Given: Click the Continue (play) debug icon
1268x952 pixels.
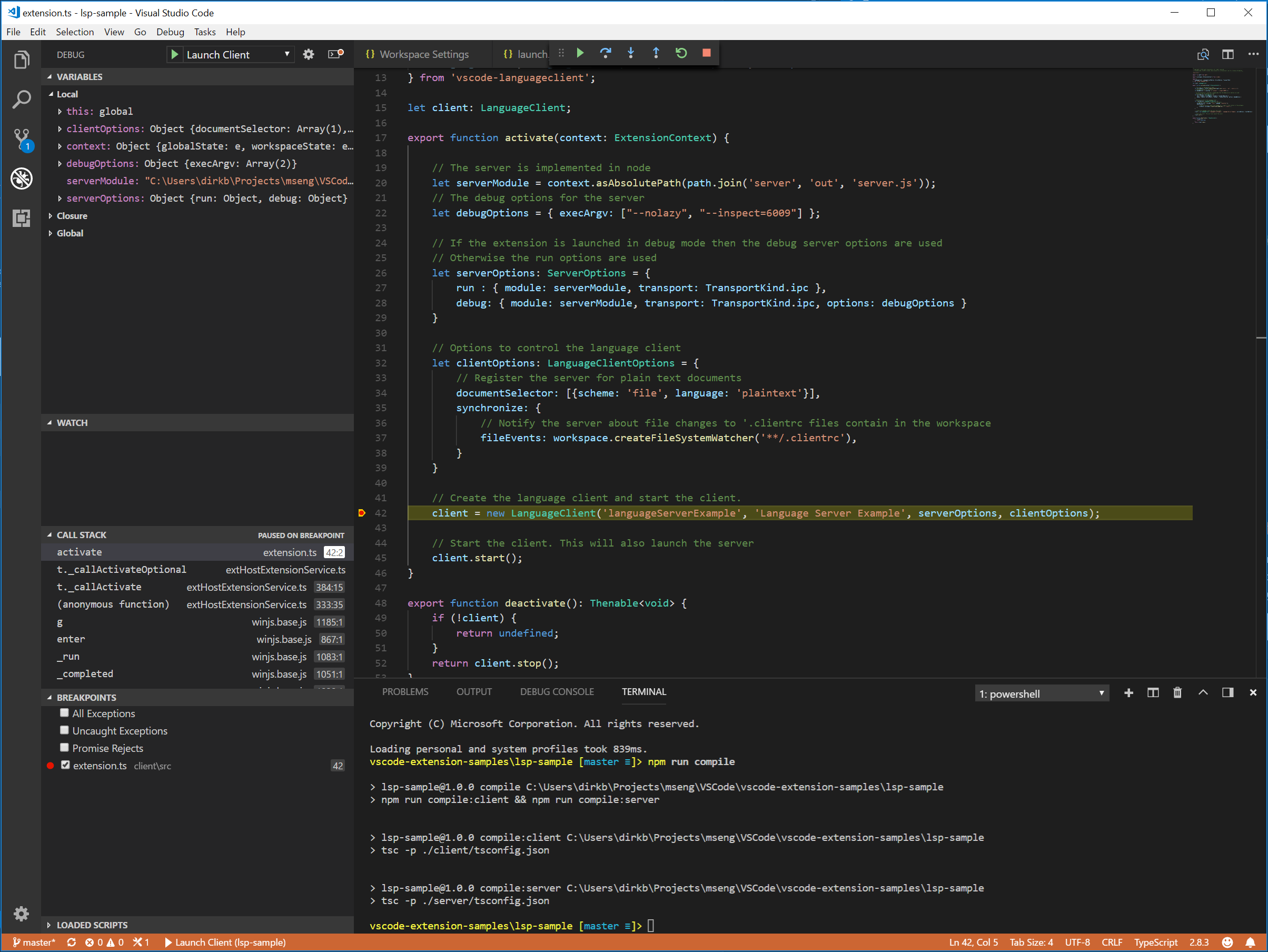Looking at the screenshot, I should [x=580, y=53].
